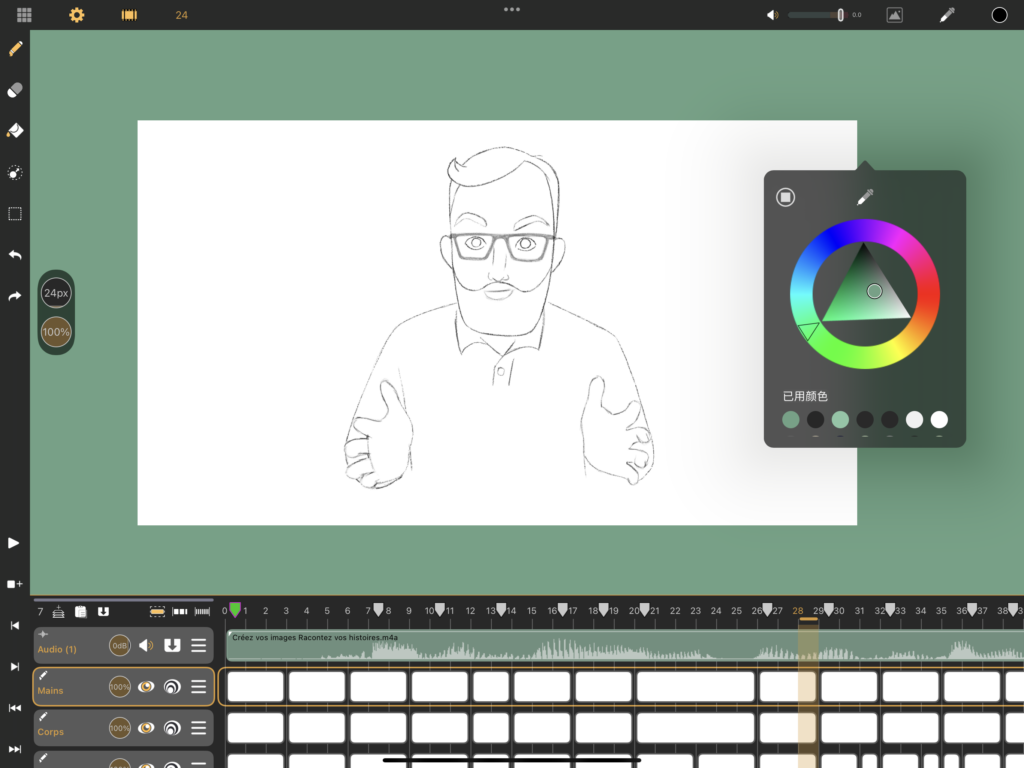Viewport: 1024px width, 768px height.
Task: Open the three-dot menu at the top center
Action: (x=512, y=9)
